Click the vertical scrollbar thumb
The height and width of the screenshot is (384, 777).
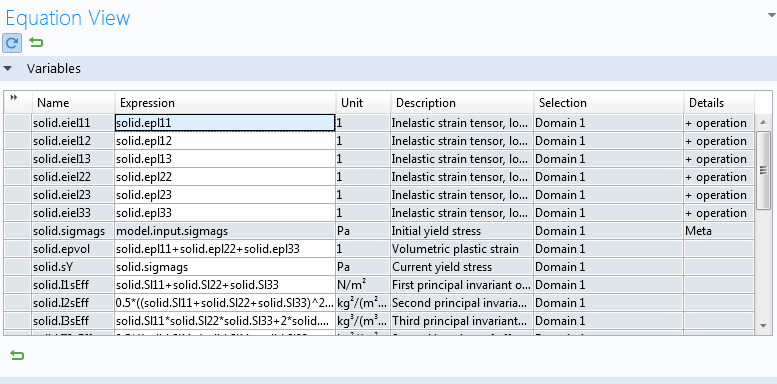[x=763, y=170]
